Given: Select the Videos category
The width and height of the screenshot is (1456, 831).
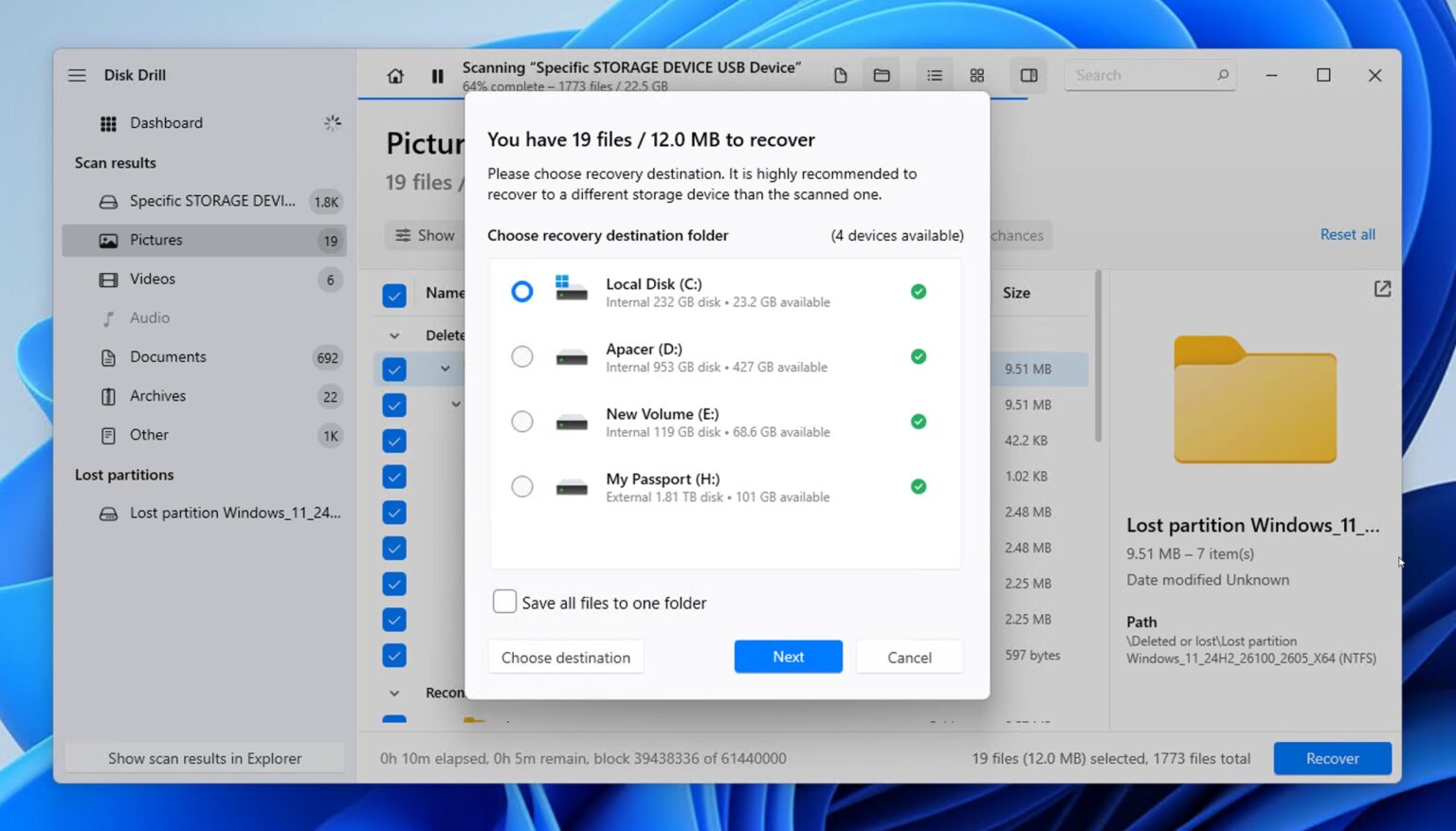Looking at the screenshot, I should 153,279.
